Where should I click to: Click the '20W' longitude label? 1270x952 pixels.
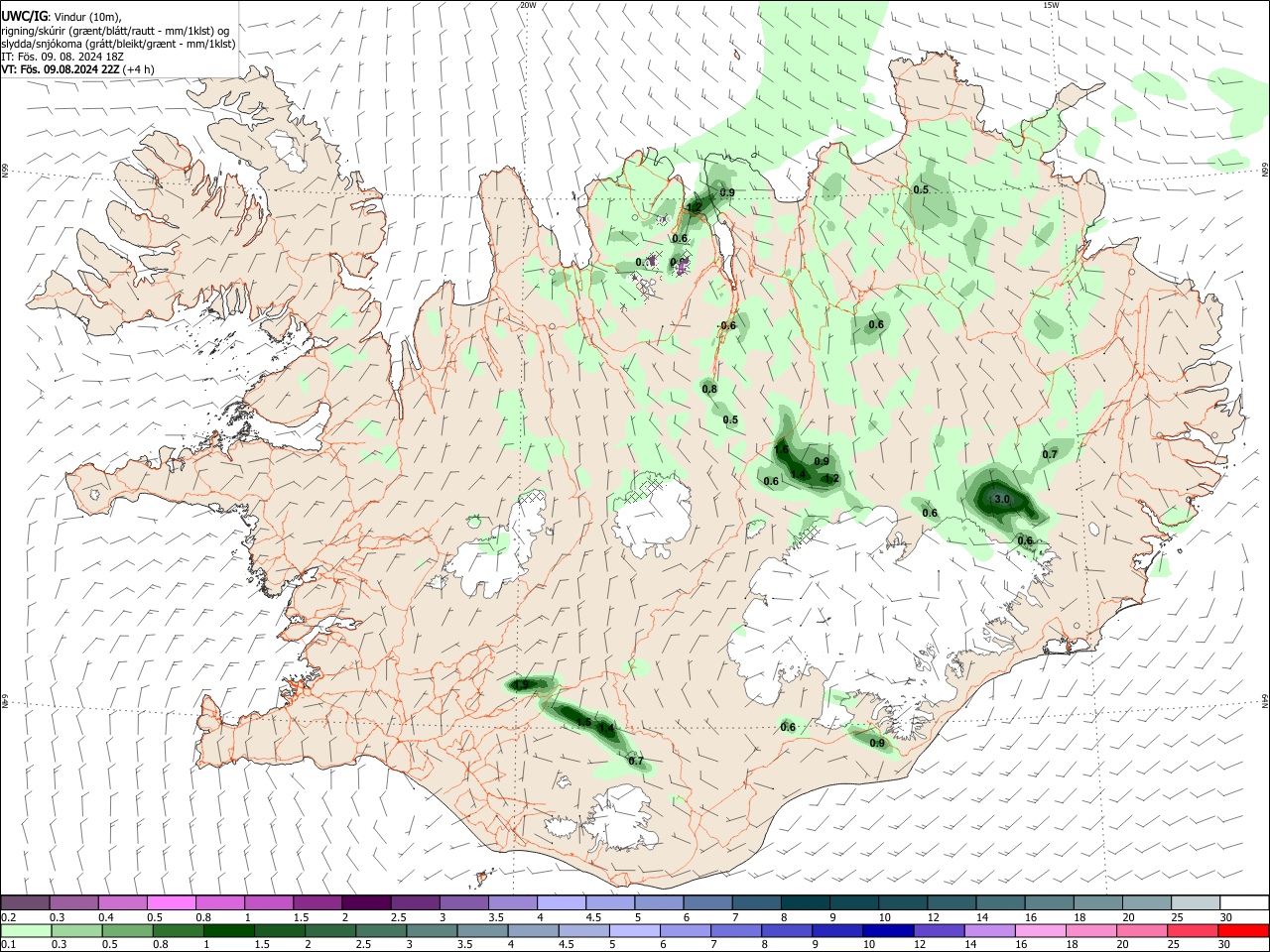(528, 5)
